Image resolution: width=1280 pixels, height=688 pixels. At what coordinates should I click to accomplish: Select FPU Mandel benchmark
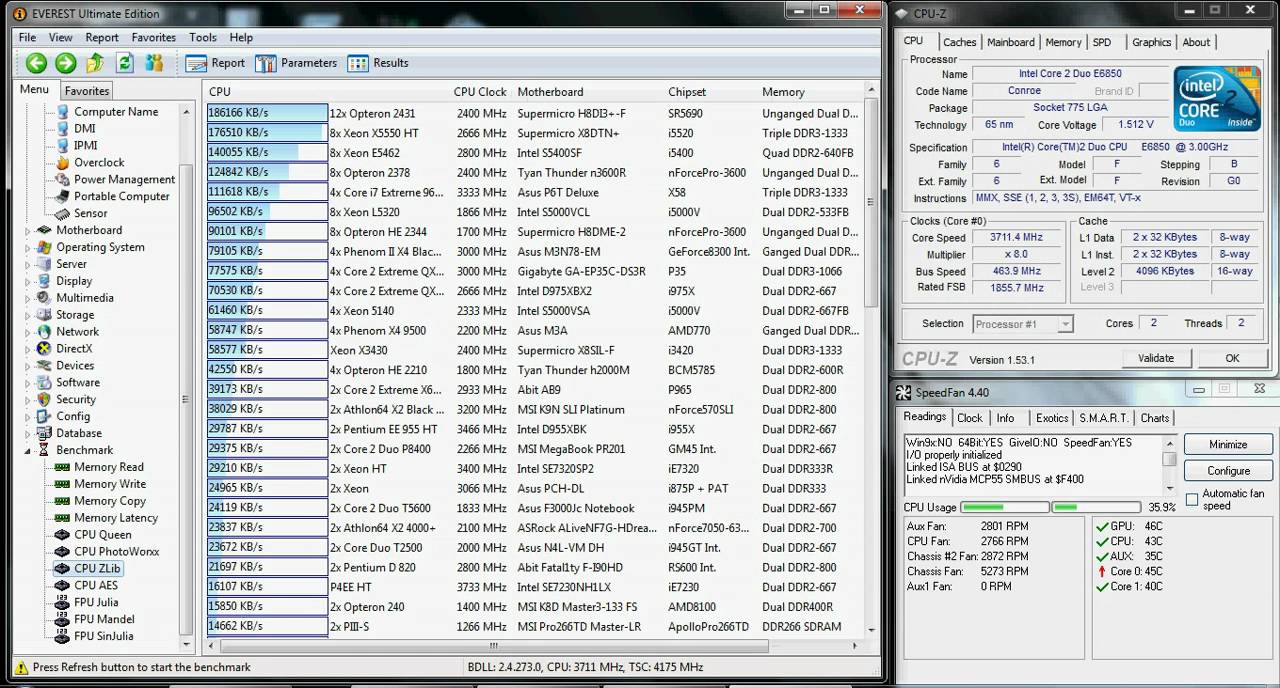coord(104,620)
